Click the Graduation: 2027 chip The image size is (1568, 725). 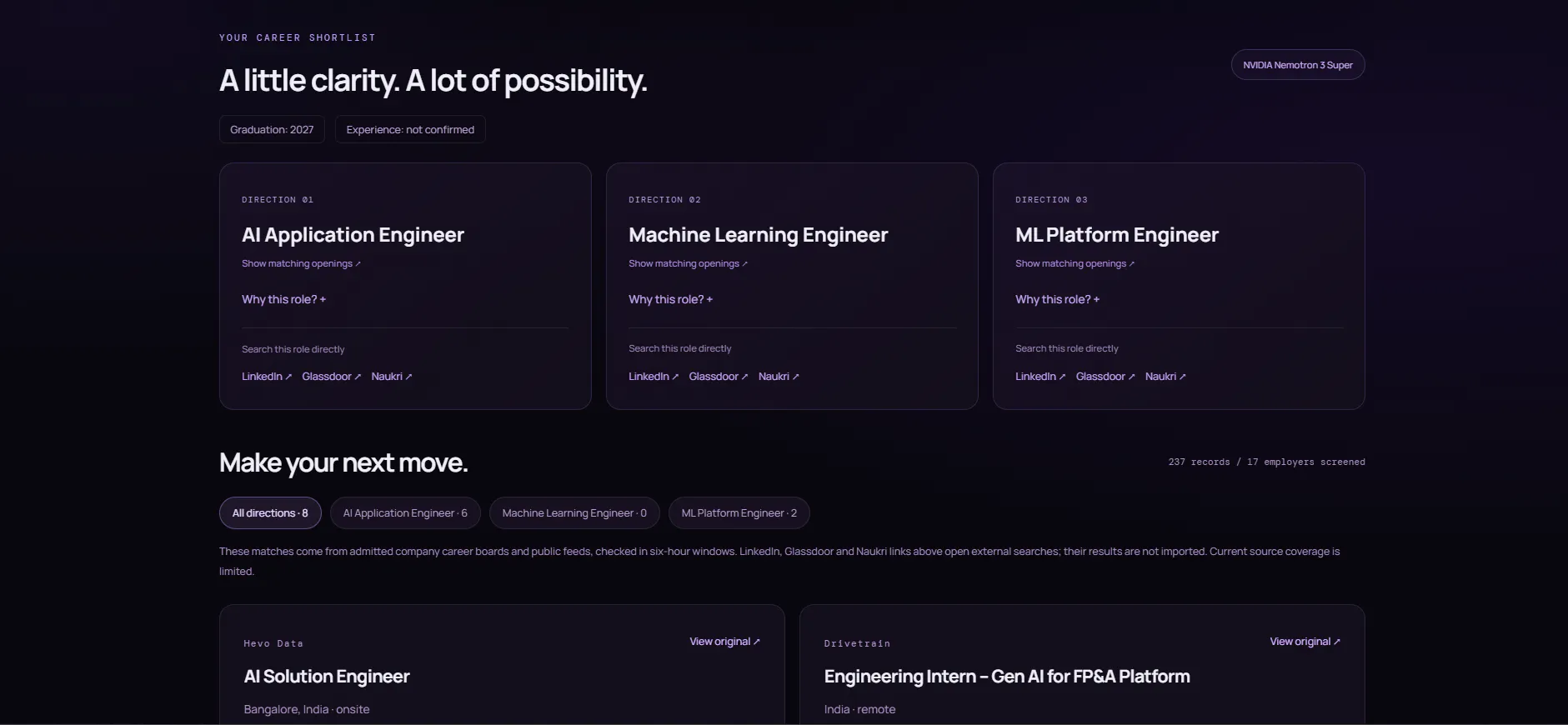click(272, 129)
